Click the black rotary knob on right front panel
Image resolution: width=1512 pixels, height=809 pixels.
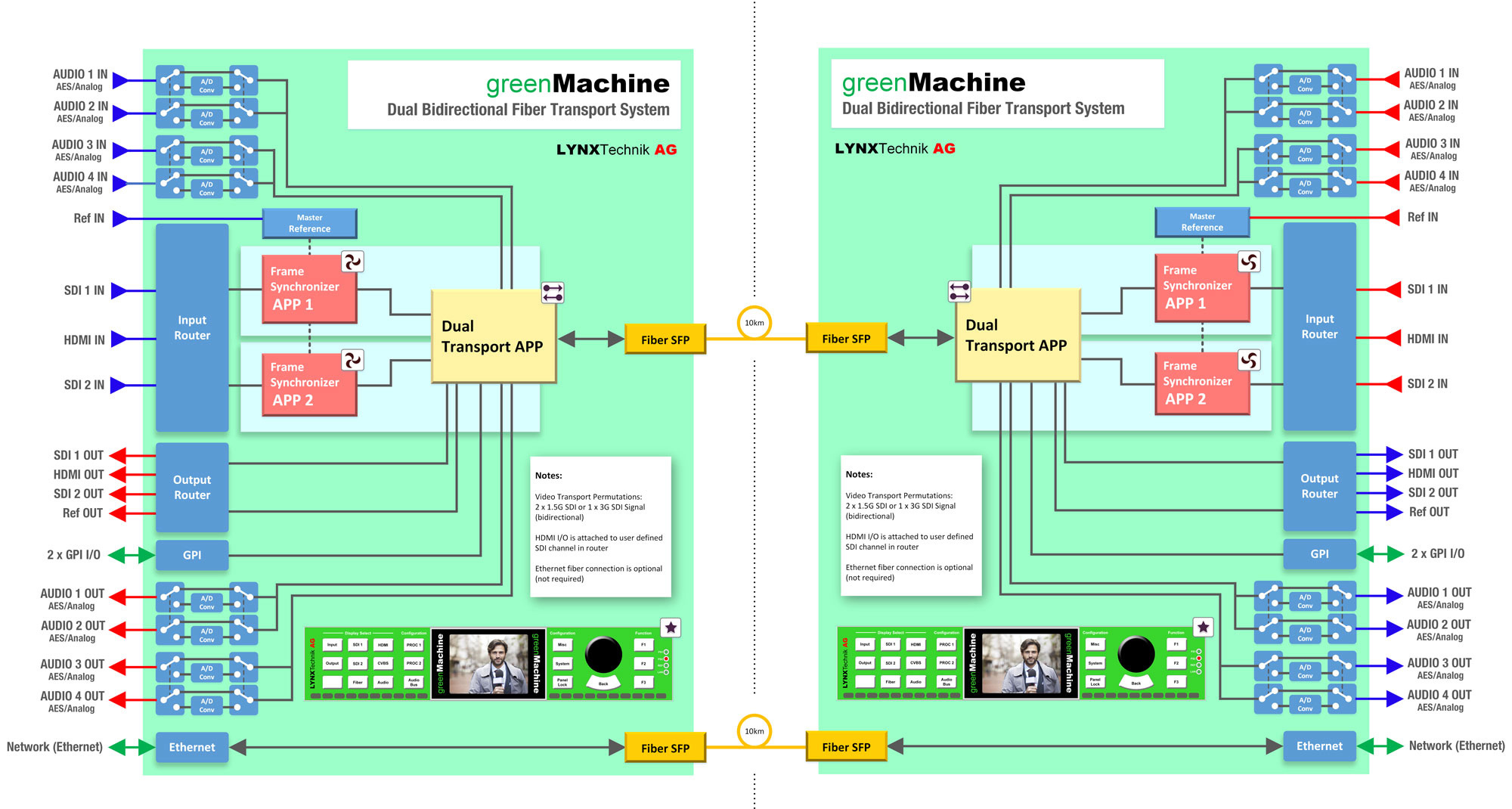[x=1136, y=654]
